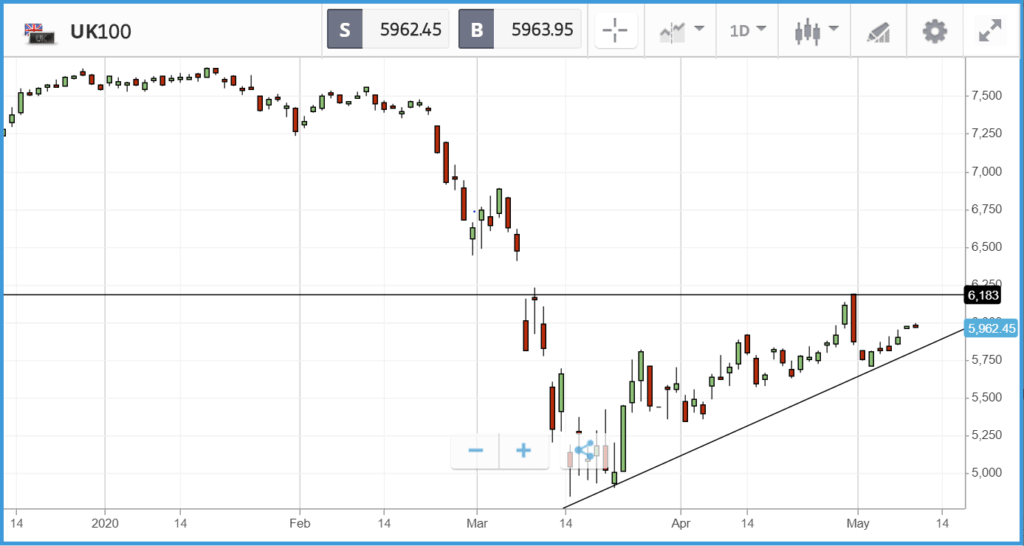1024x546 pixels.
Task: Click the UK100 instrument name
Action: coord(101,31)
